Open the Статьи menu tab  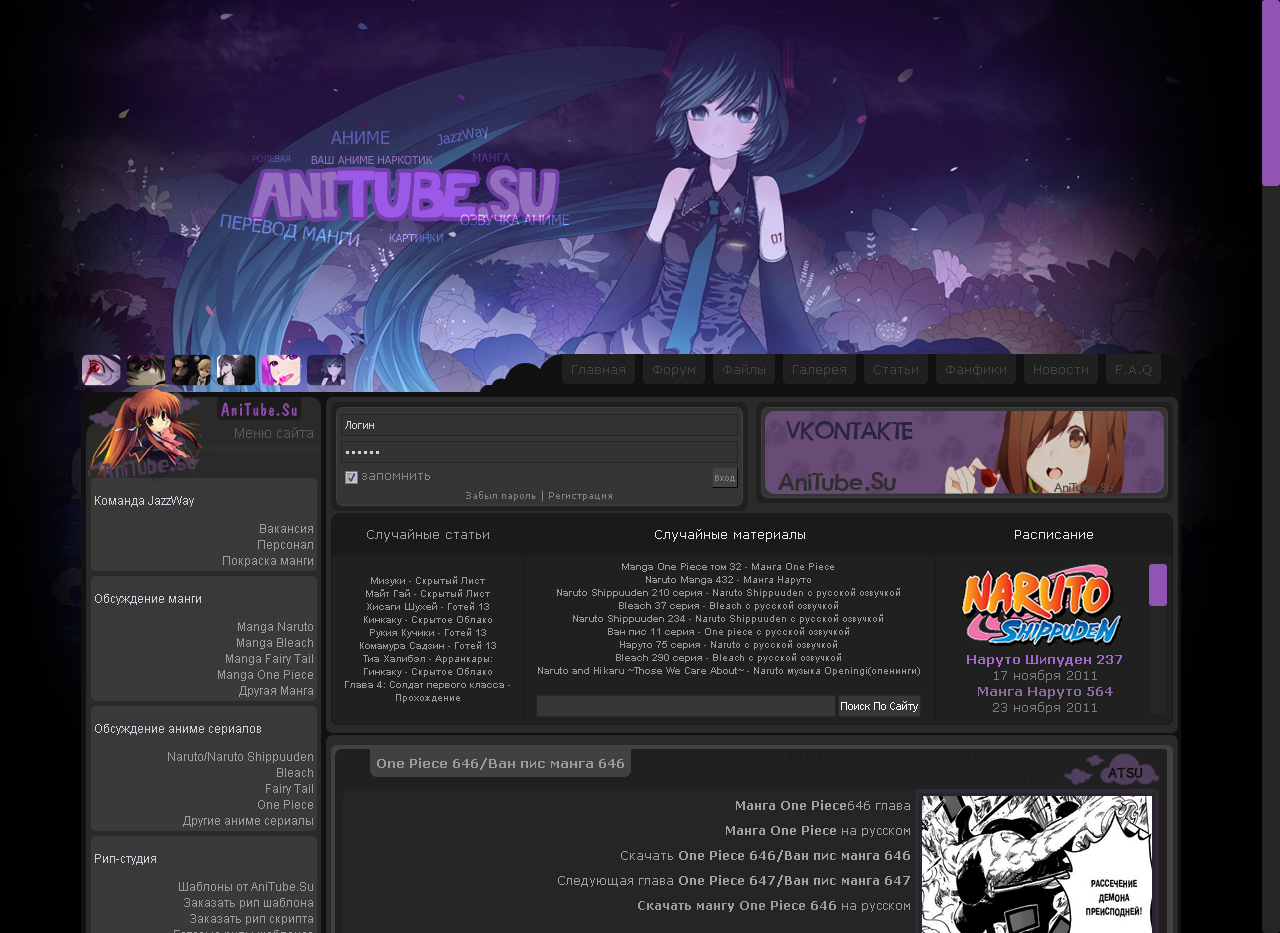(x=896, y=370)
